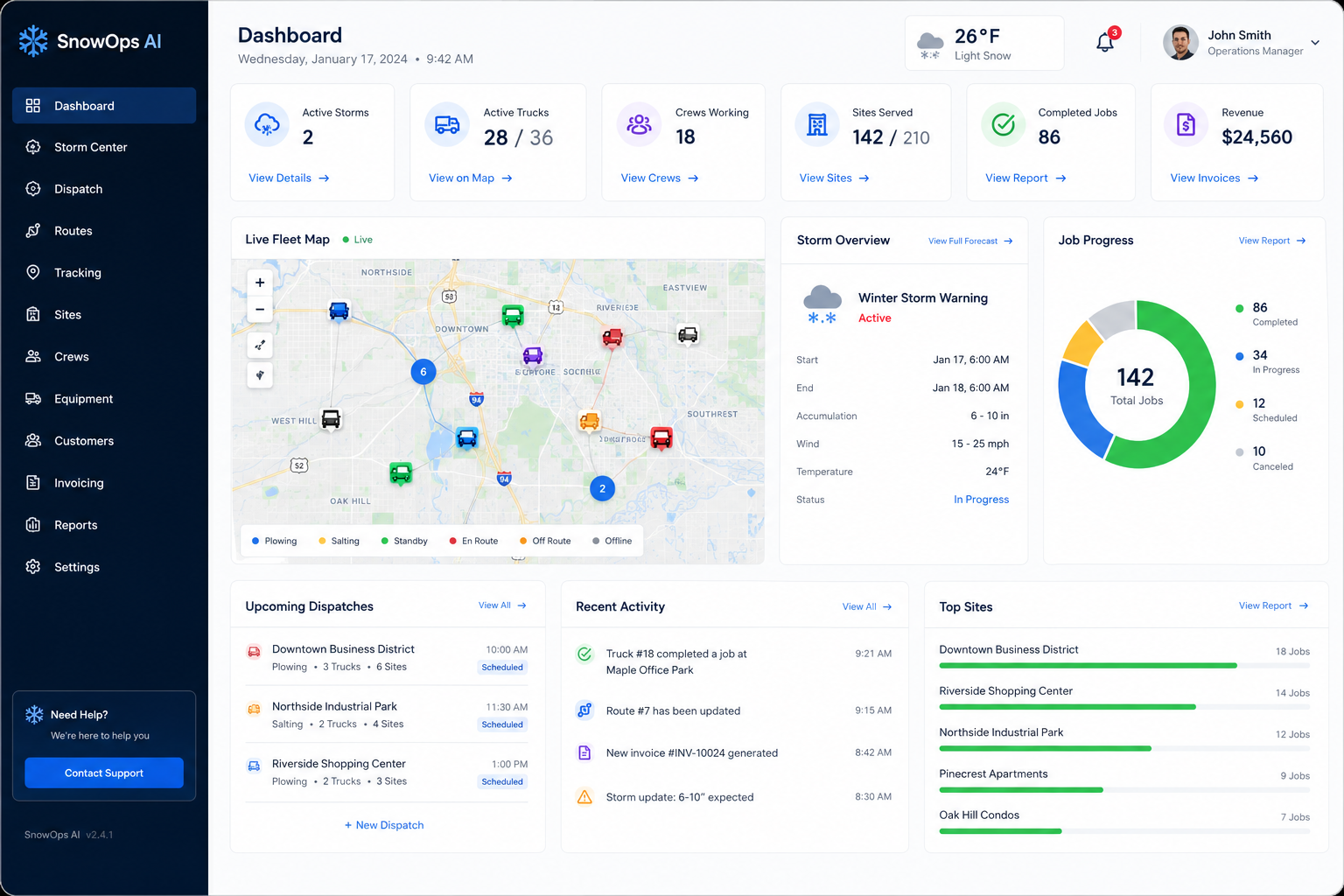Click the Offline legend item on map
The width and height of the screenshot is (1344, 896).
(612, 541)
